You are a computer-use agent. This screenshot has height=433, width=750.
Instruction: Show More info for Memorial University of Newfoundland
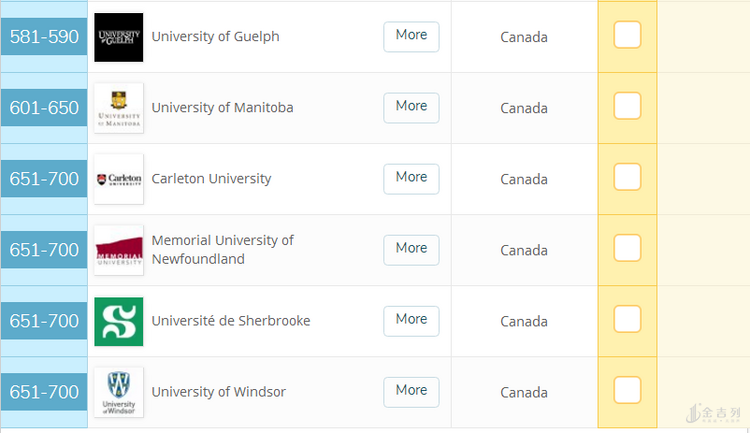pyautogui.click(x=411, y=250)
